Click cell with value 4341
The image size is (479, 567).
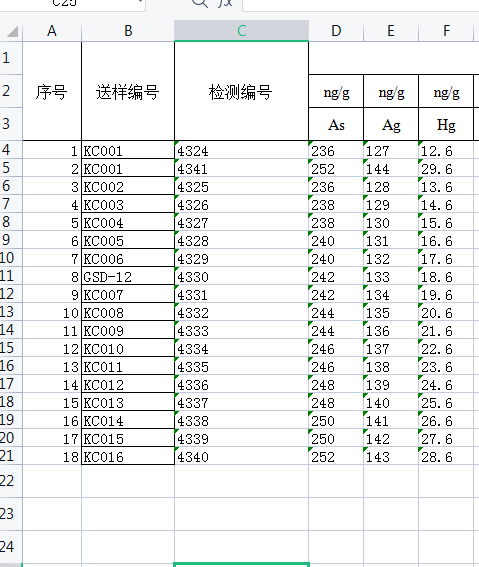point(241,168)
